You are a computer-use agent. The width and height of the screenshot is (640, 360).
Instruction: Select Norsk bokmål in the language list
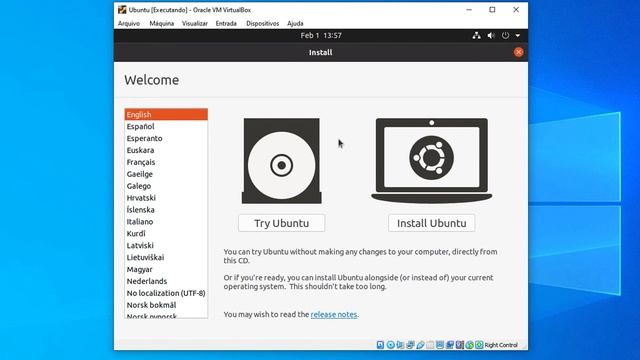tap(166, 304)
